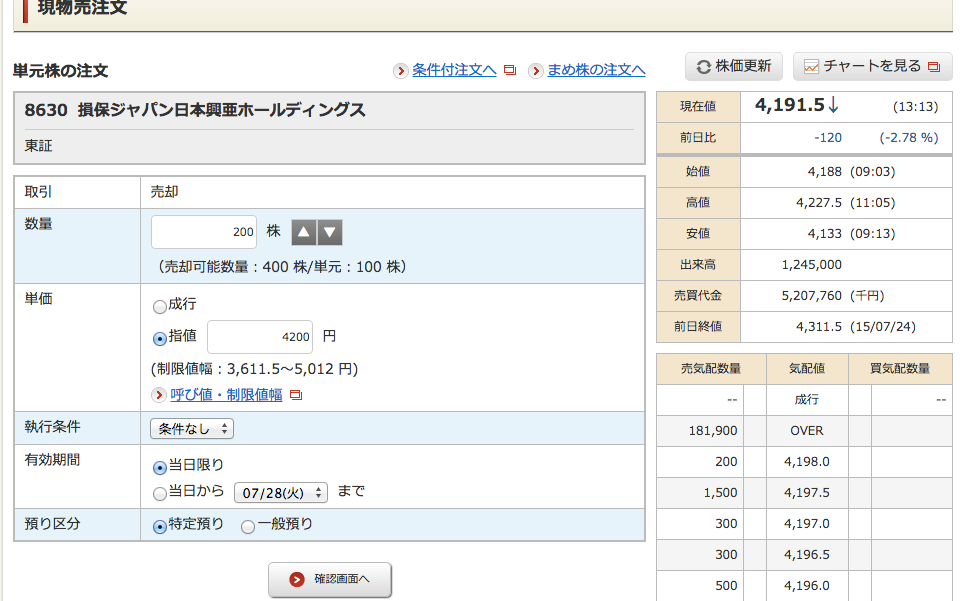Click the 株価更新 button
Screen dimensions: 960x601
[x=733, y=67]
